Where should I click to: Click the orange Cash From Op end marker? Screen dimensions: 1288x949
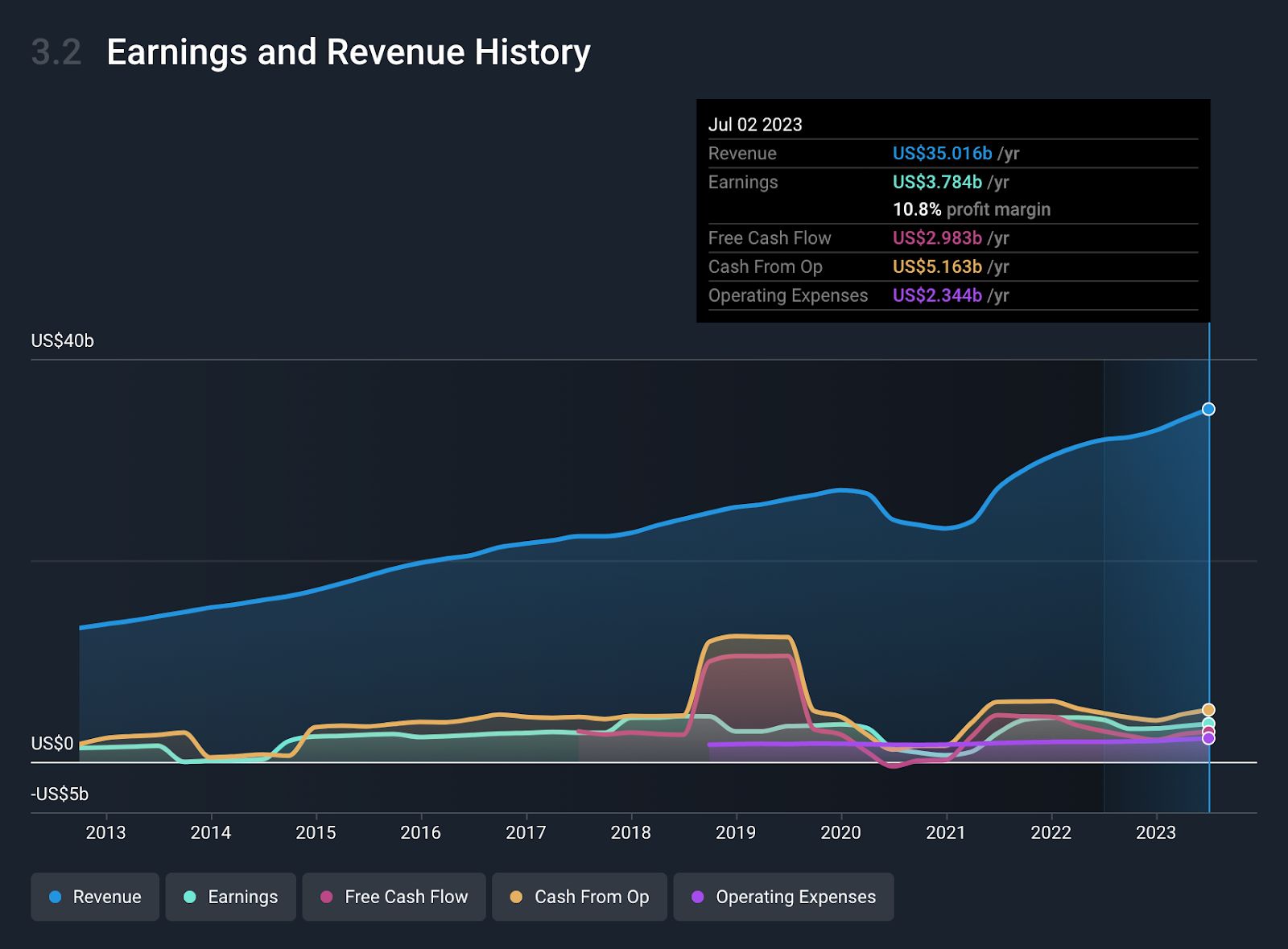click(x=1208, y=709)
